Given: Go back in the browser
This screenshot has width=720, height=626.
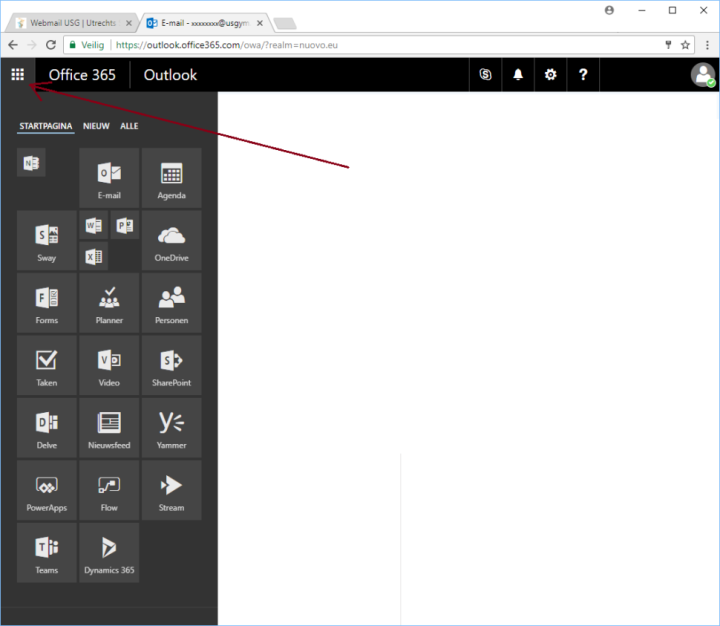Looking at the screenshot, I should [x=13, y=45].
